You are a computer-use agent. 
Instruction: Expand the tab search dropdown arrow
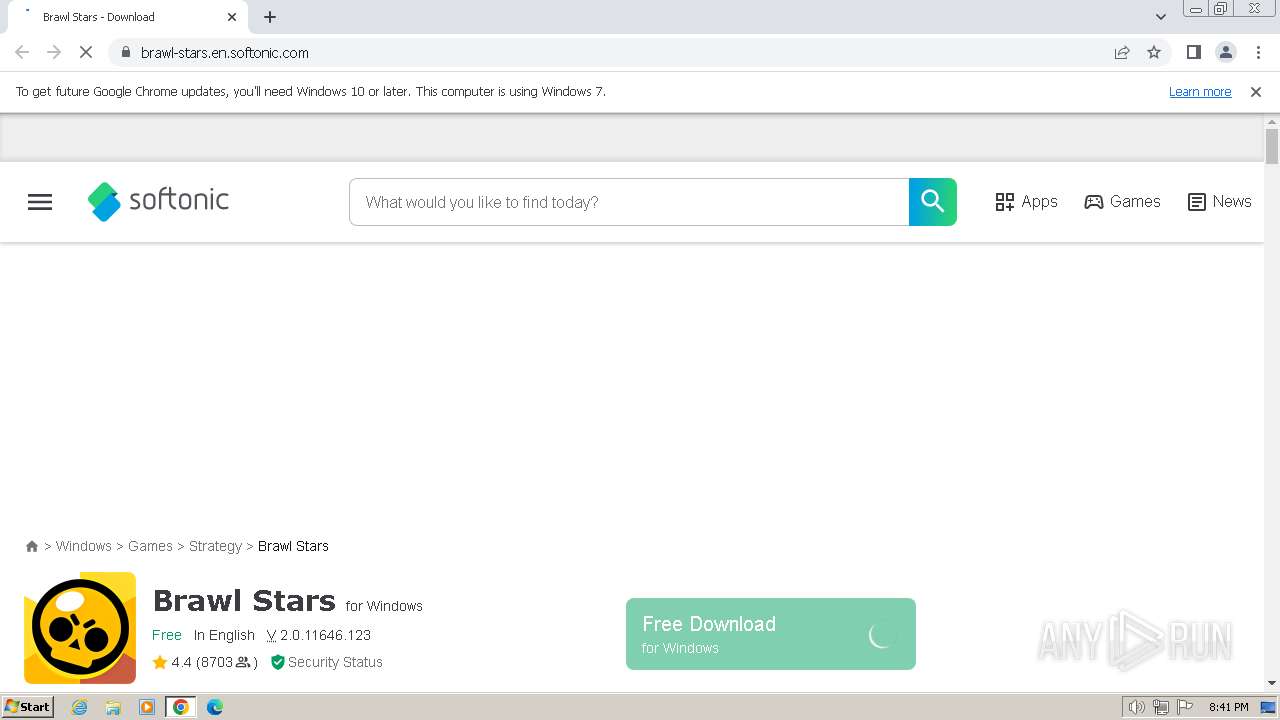(x=1161, y=17)
